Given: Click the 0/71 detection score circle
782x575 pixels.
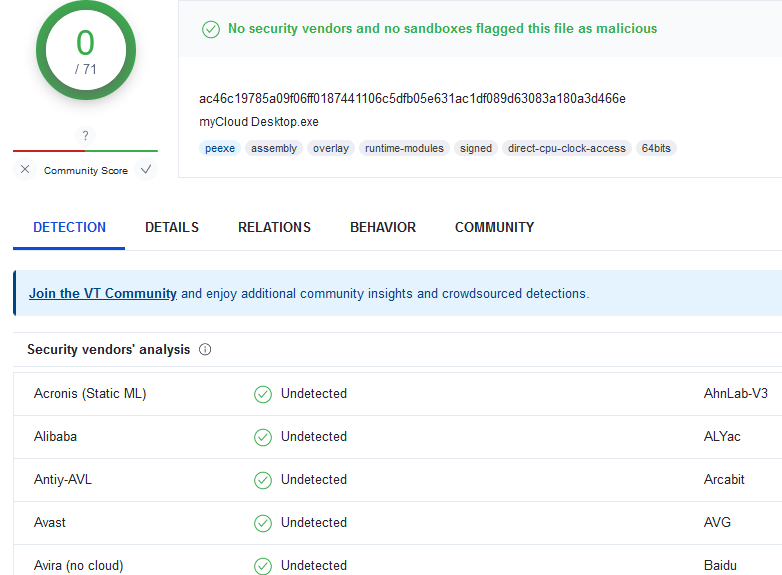Looking at the screenshot, I should click(x=85, y=50).
